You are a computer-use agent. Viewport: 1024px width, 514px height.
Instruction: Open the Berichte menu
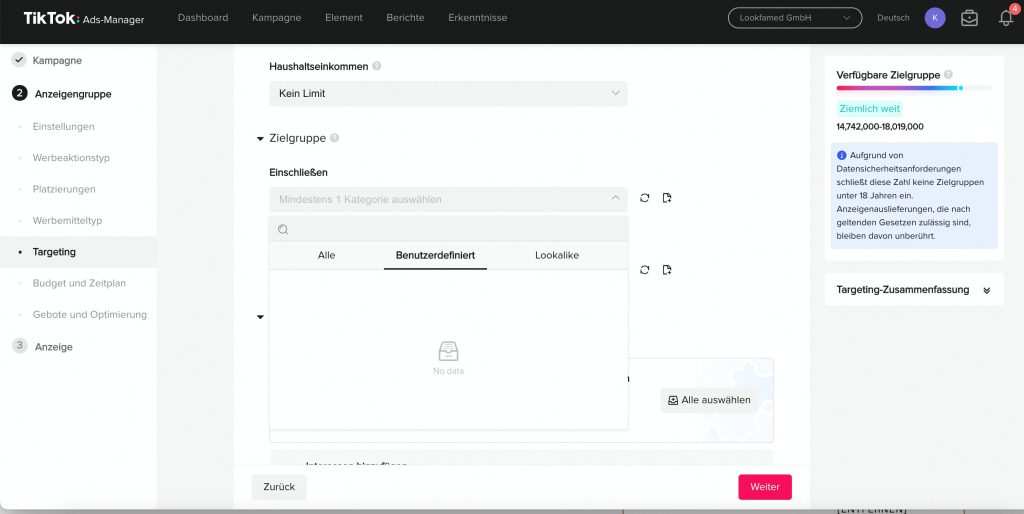tap(405, 18)
